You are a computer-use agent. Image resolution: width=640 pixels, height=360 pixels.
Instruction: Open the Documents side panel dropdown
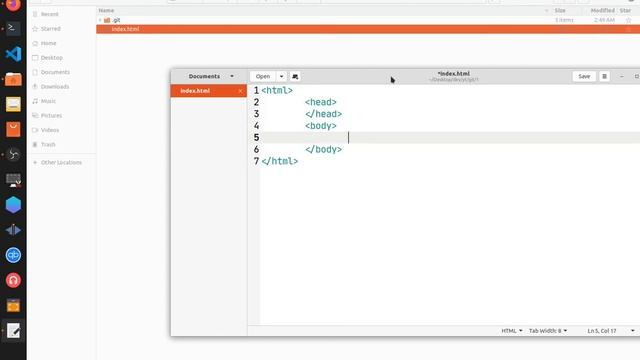211,76
